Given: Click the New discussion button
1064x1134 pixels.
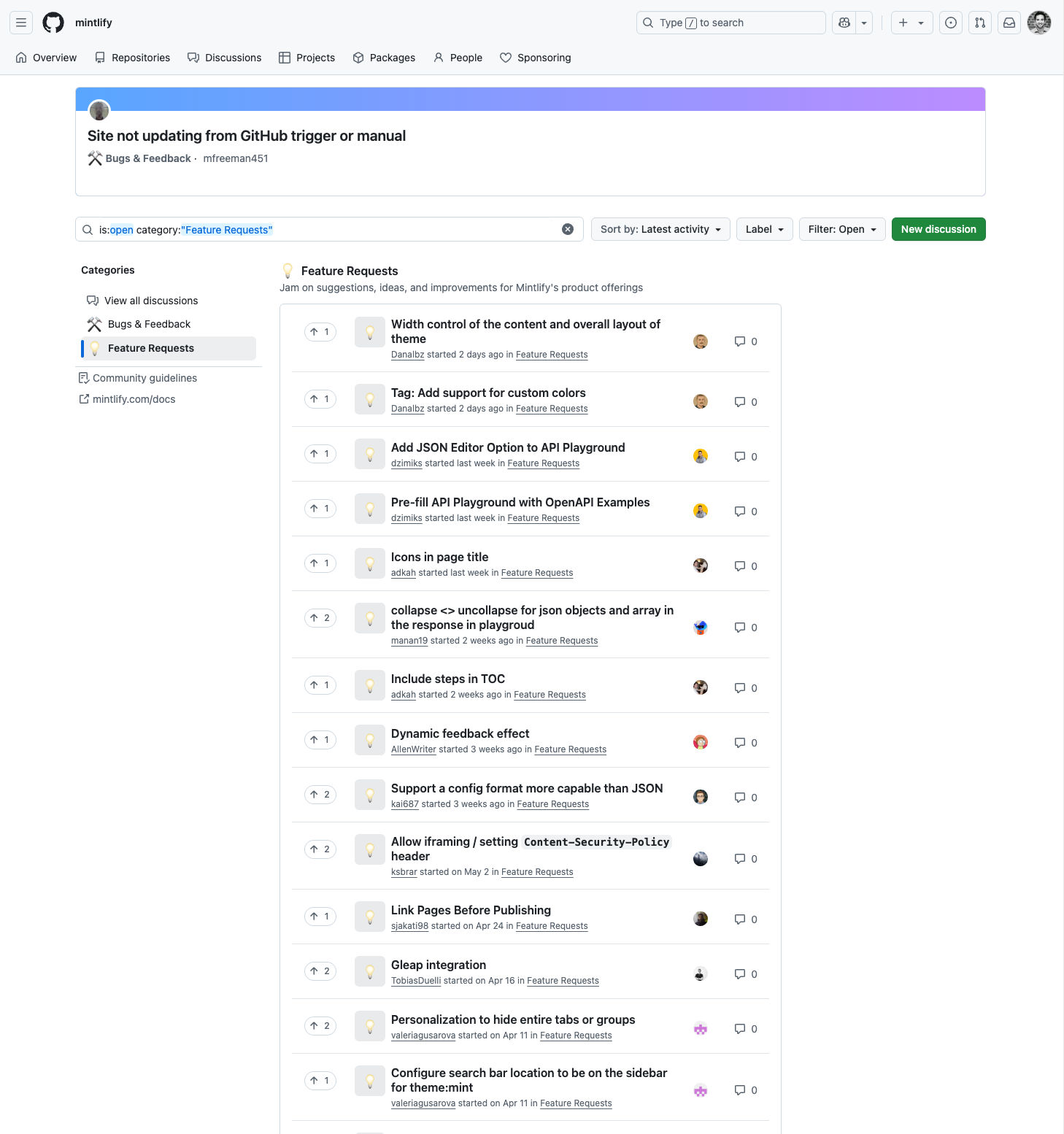Looking at the screenshot, I should click(938, 229).
